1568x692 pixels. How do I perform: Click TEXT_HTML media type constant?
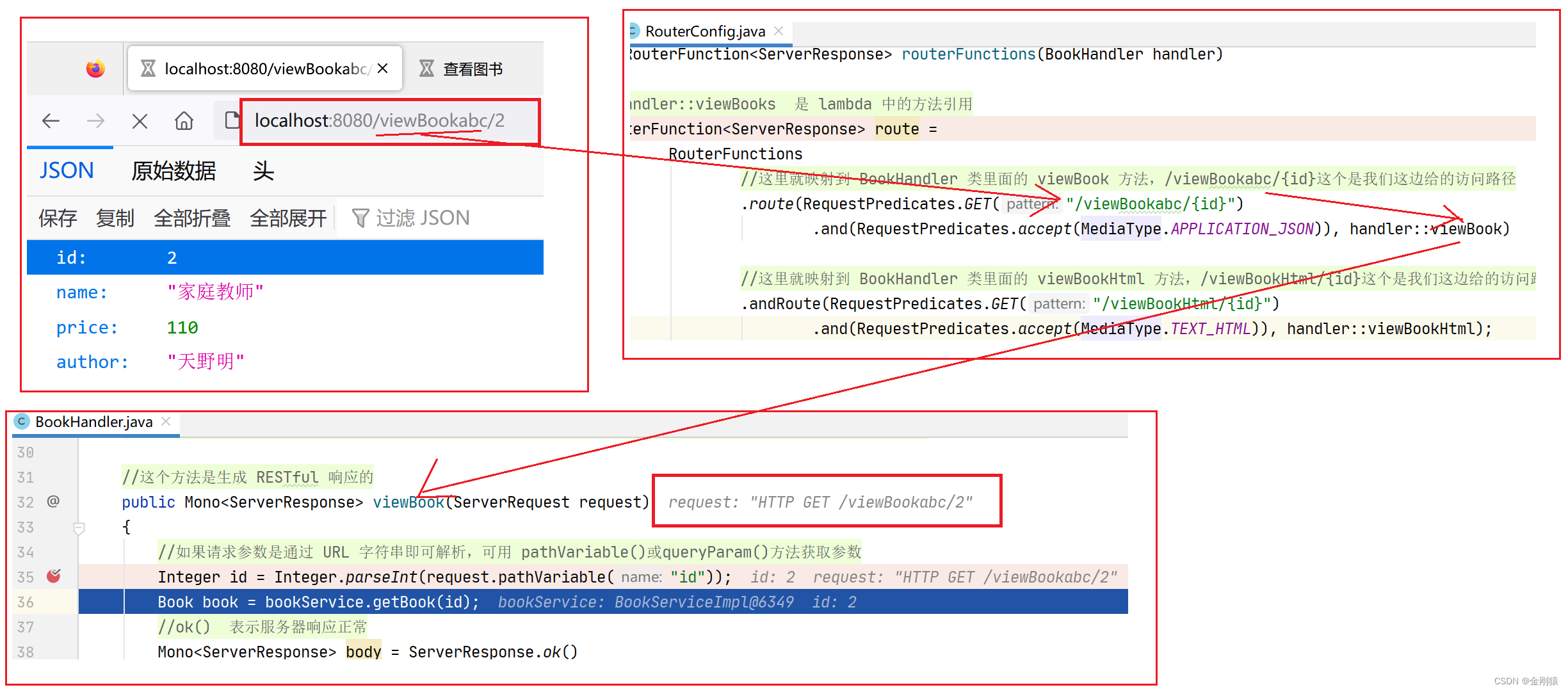pyautogui.click(x=1211, y=328)
